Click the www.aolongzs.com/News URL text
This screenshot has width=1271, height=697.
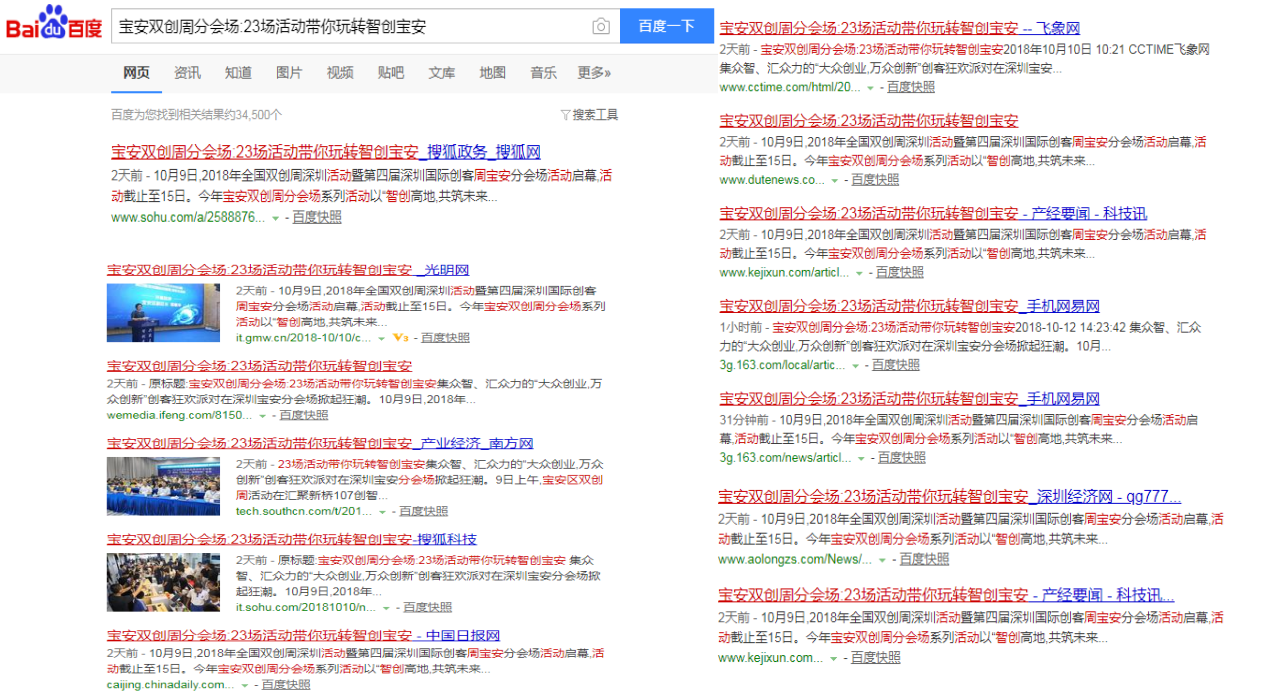pos(796,559)
